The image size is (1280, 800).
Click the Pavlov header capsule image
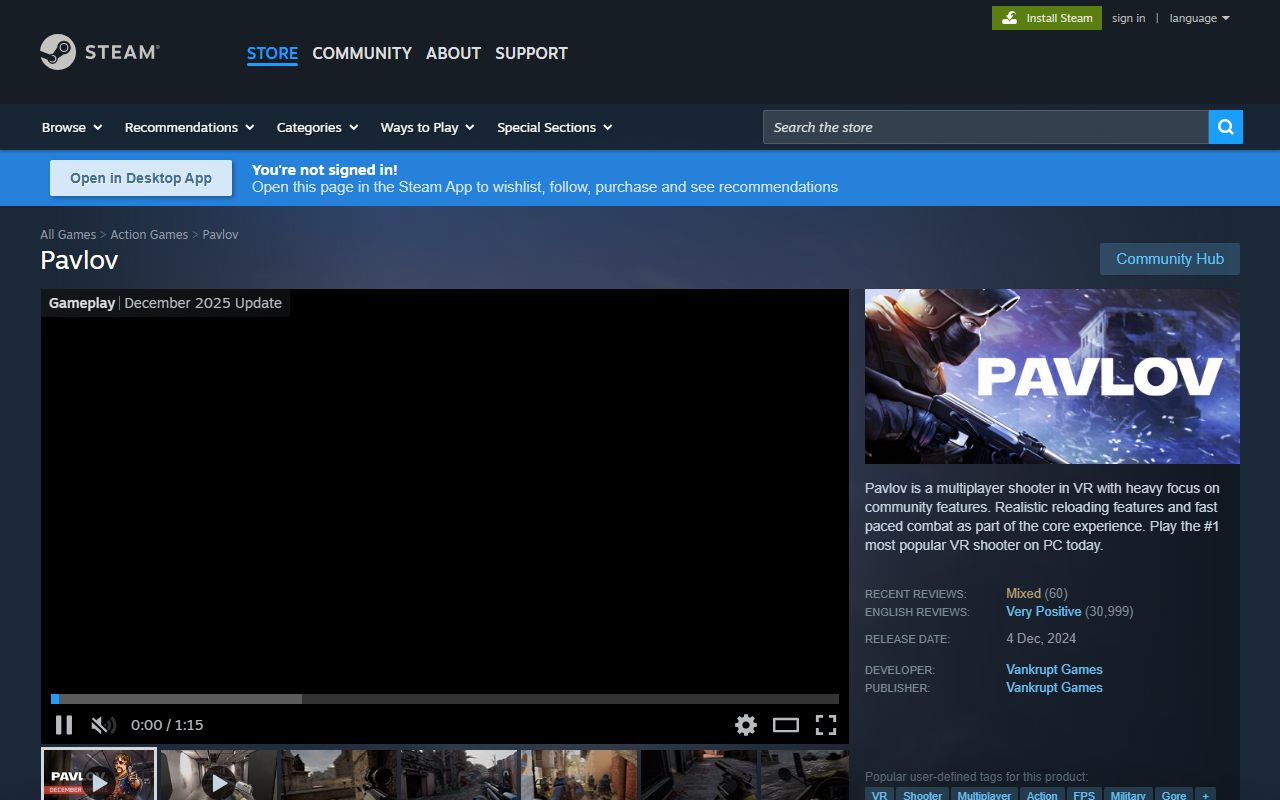click(1052, 376)
